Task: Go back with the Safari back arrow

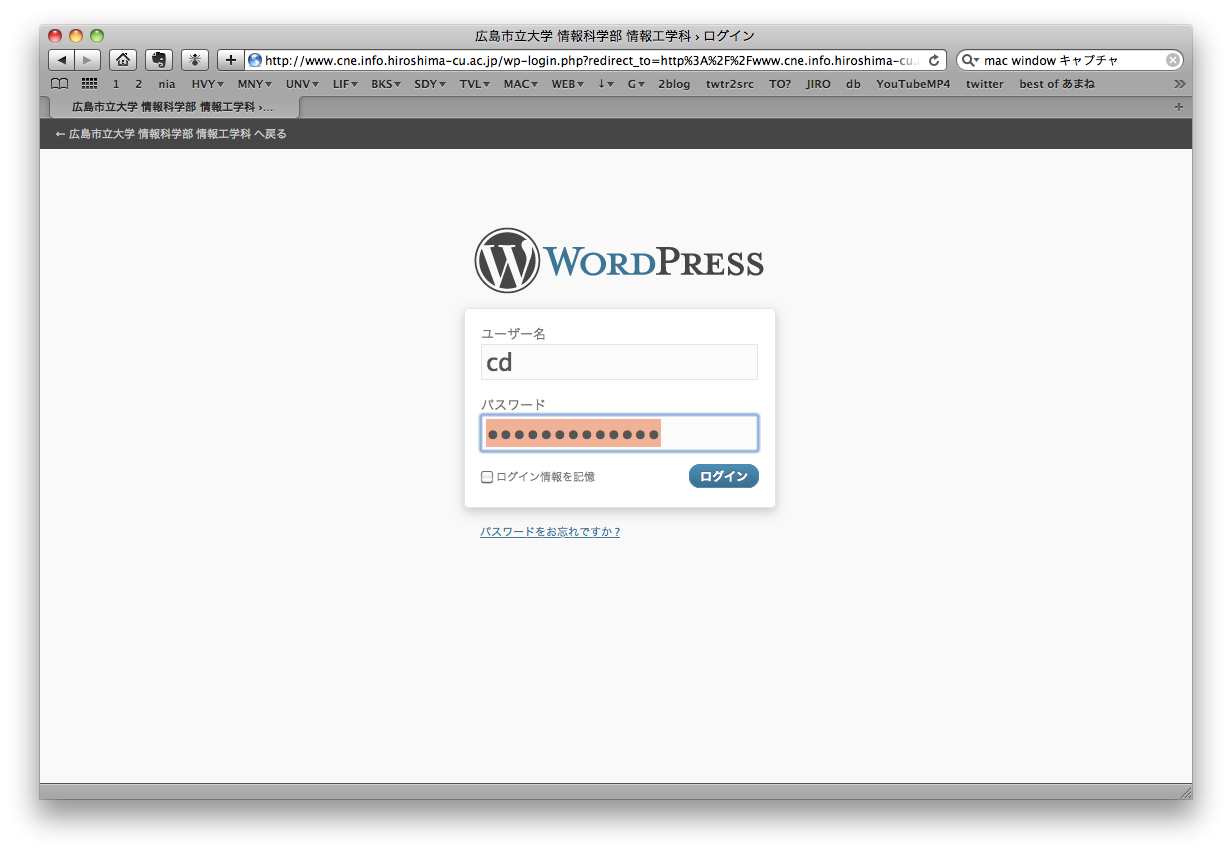Action: (x=62, y=60)
